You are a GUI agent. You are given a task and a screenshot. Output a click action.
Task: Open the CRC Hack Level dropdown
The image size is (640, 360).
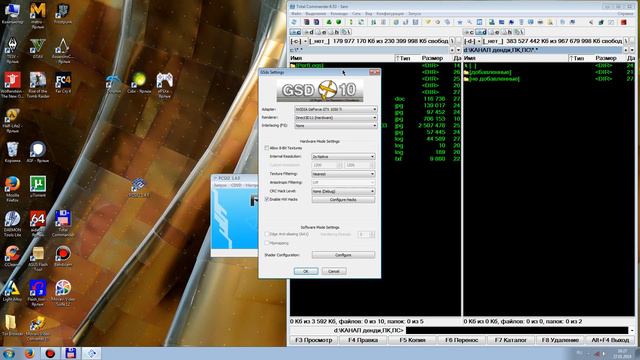(x=343, y=191)
